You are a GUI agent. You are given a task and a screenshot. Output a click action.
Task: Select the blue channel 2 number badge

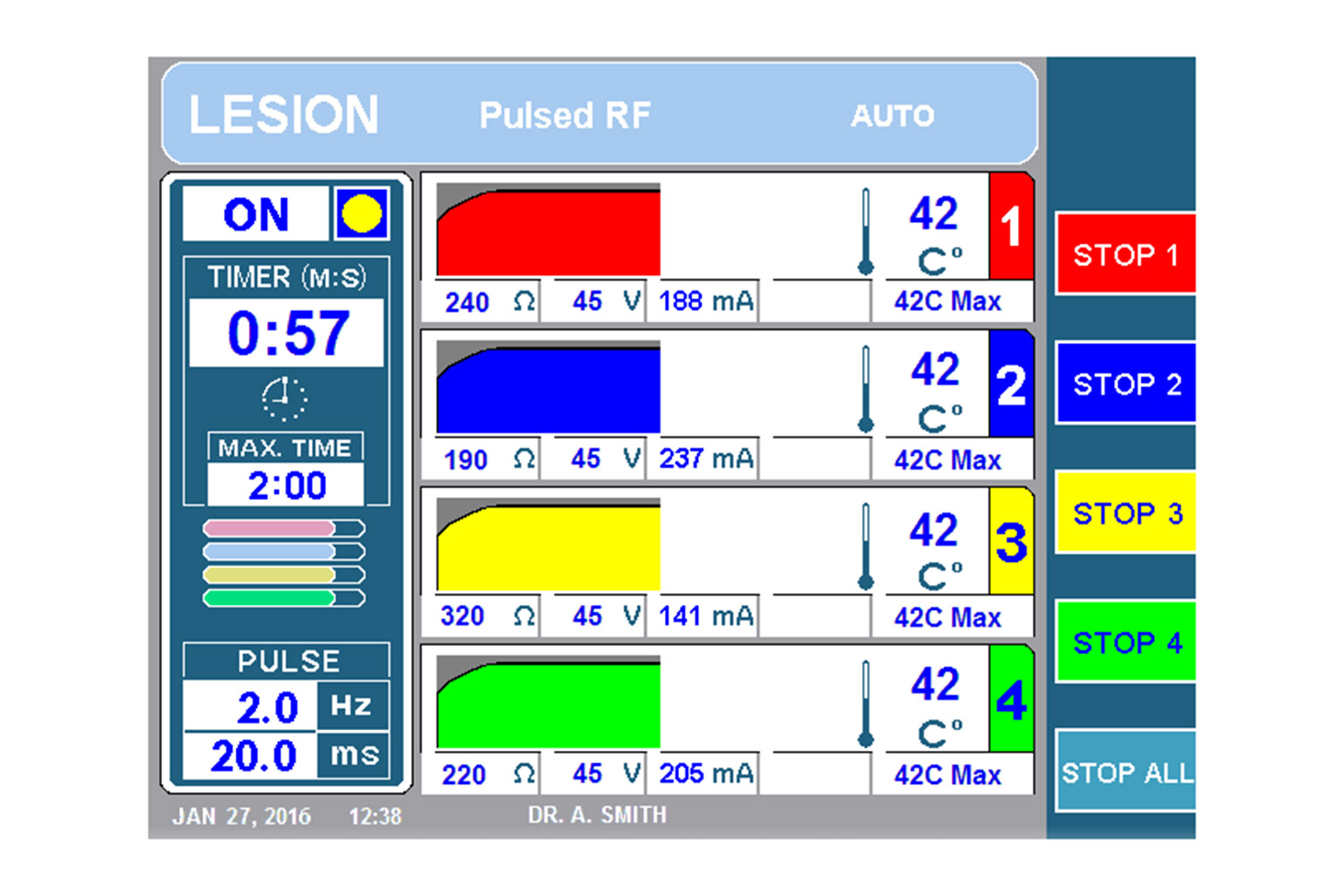click(1011, 384)
